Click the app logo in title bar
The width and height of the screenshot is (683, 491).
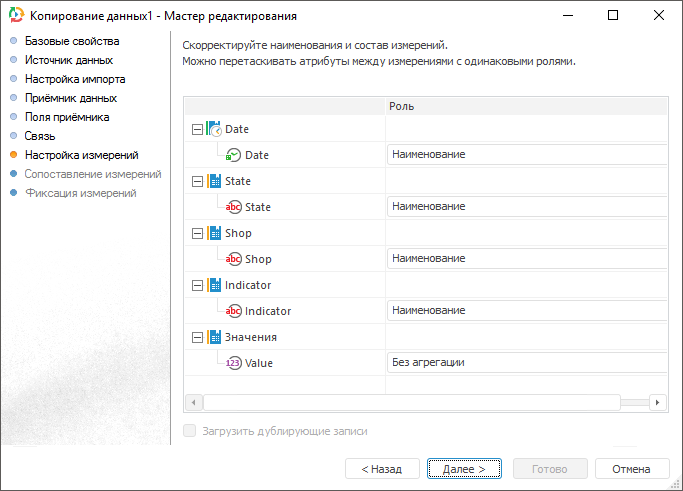tap(15, 16)
